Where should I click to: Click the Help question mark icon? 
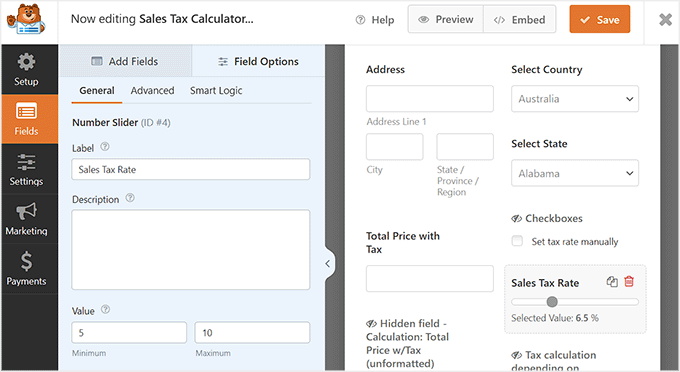(x=360, y=20)
